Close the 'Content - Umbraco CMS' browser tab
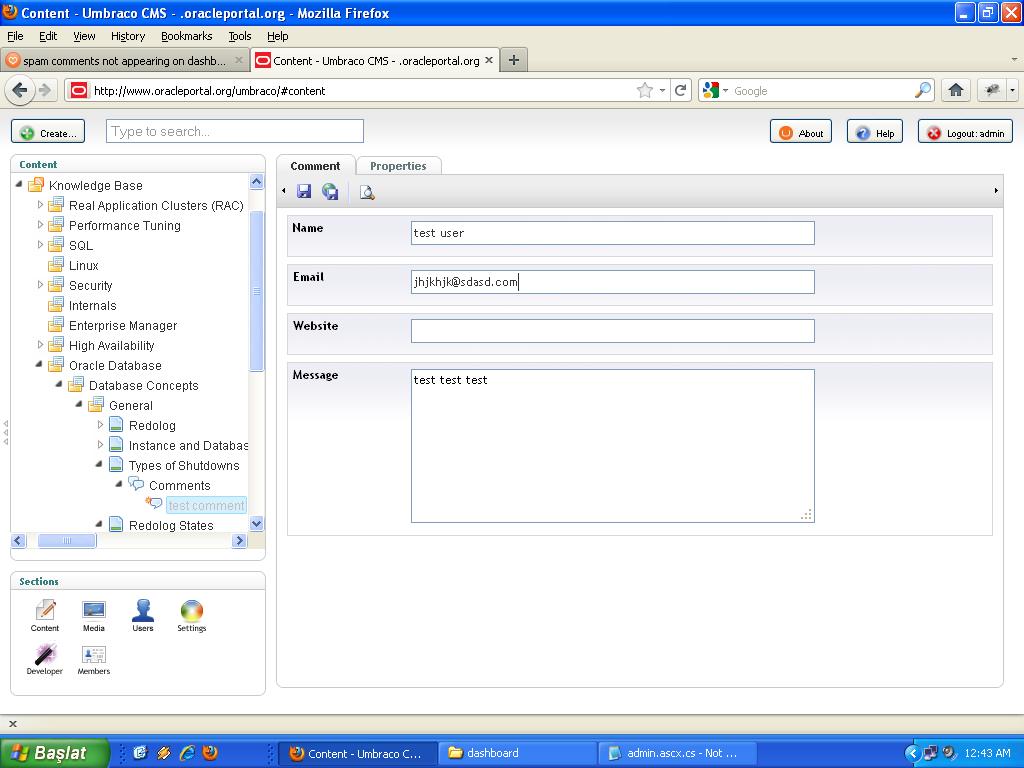Viewport: 1024px width, 768px height. [x=488, y=60]
